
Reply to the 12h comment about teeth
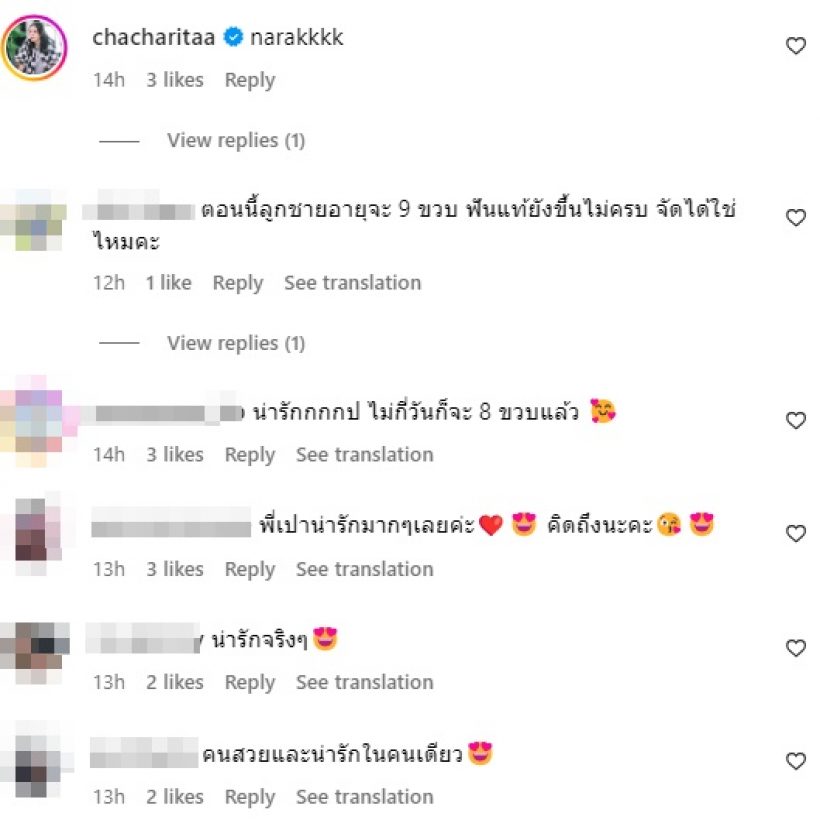[238, 283]
